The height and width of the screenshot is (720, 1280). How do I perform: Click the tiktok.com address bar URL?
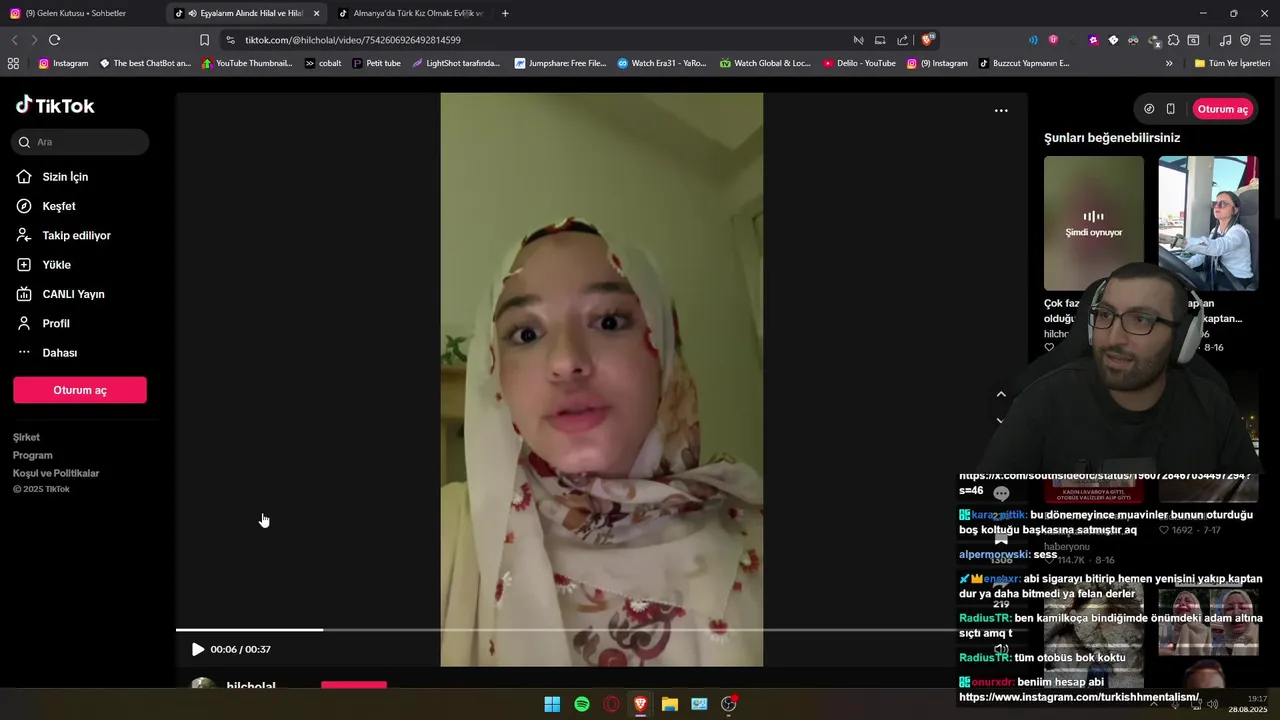[353, 40]
